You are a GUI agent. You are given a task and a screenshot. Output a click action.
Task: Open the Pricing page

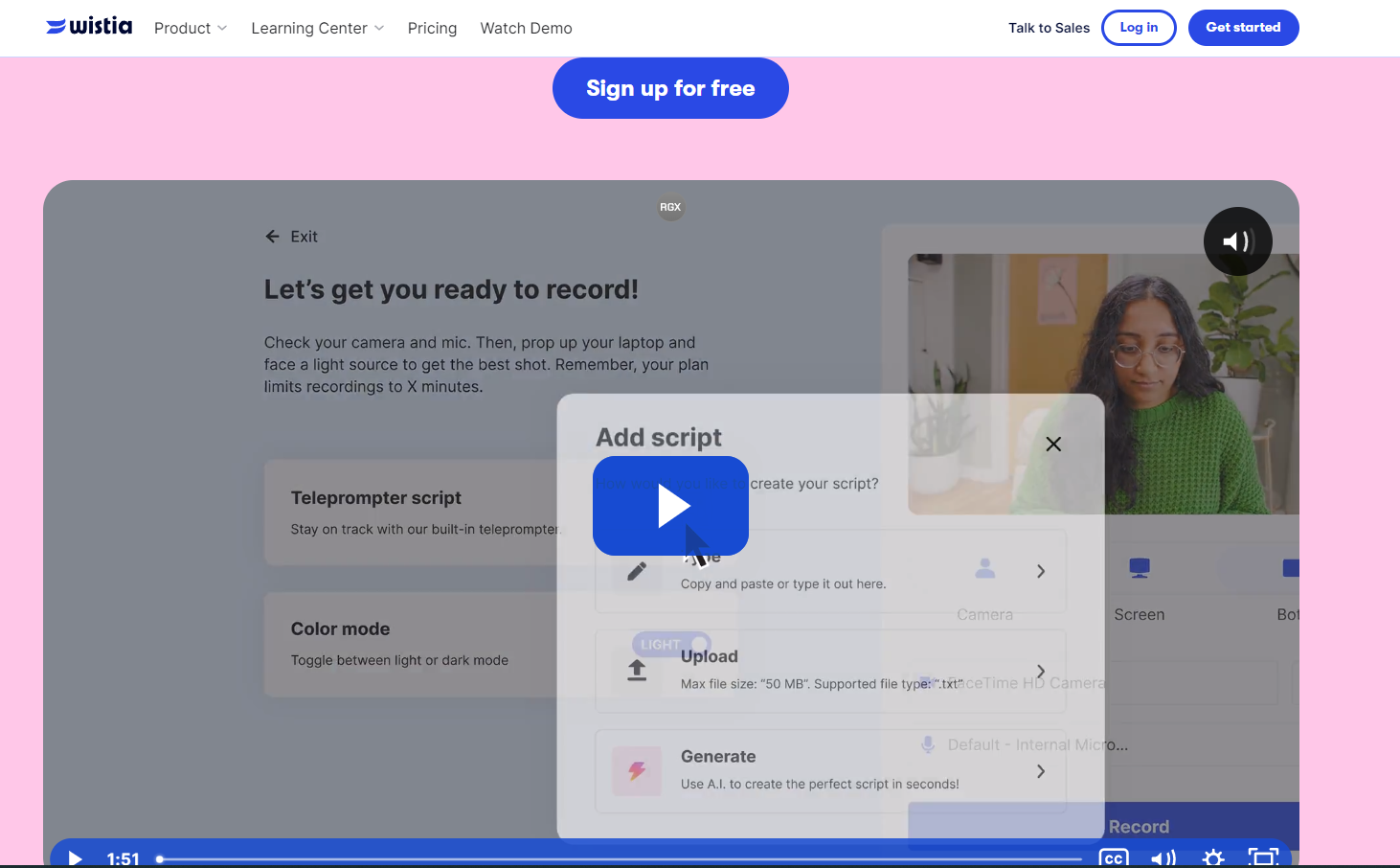432,29
